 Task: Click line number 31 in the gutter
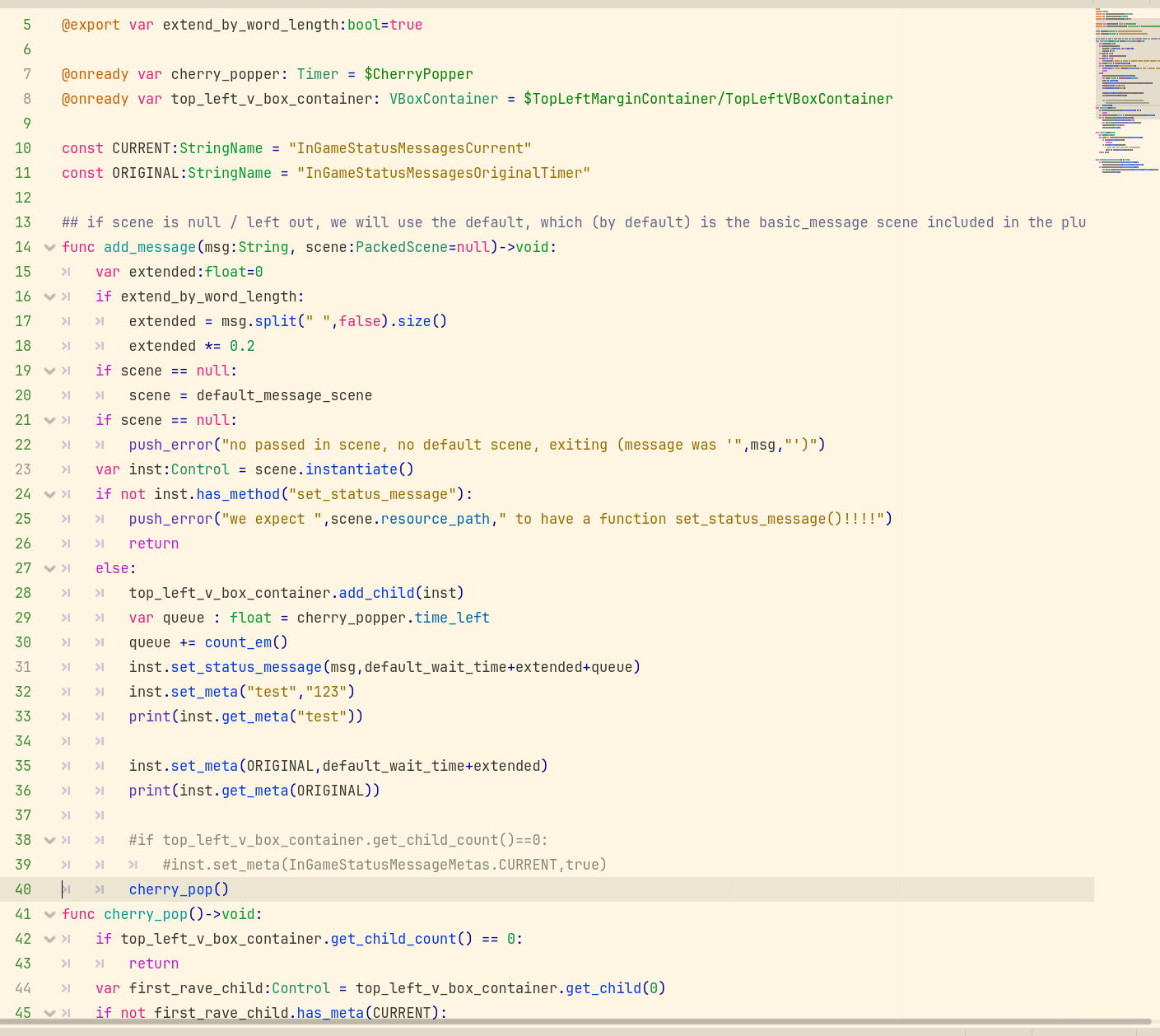[23, 667]
